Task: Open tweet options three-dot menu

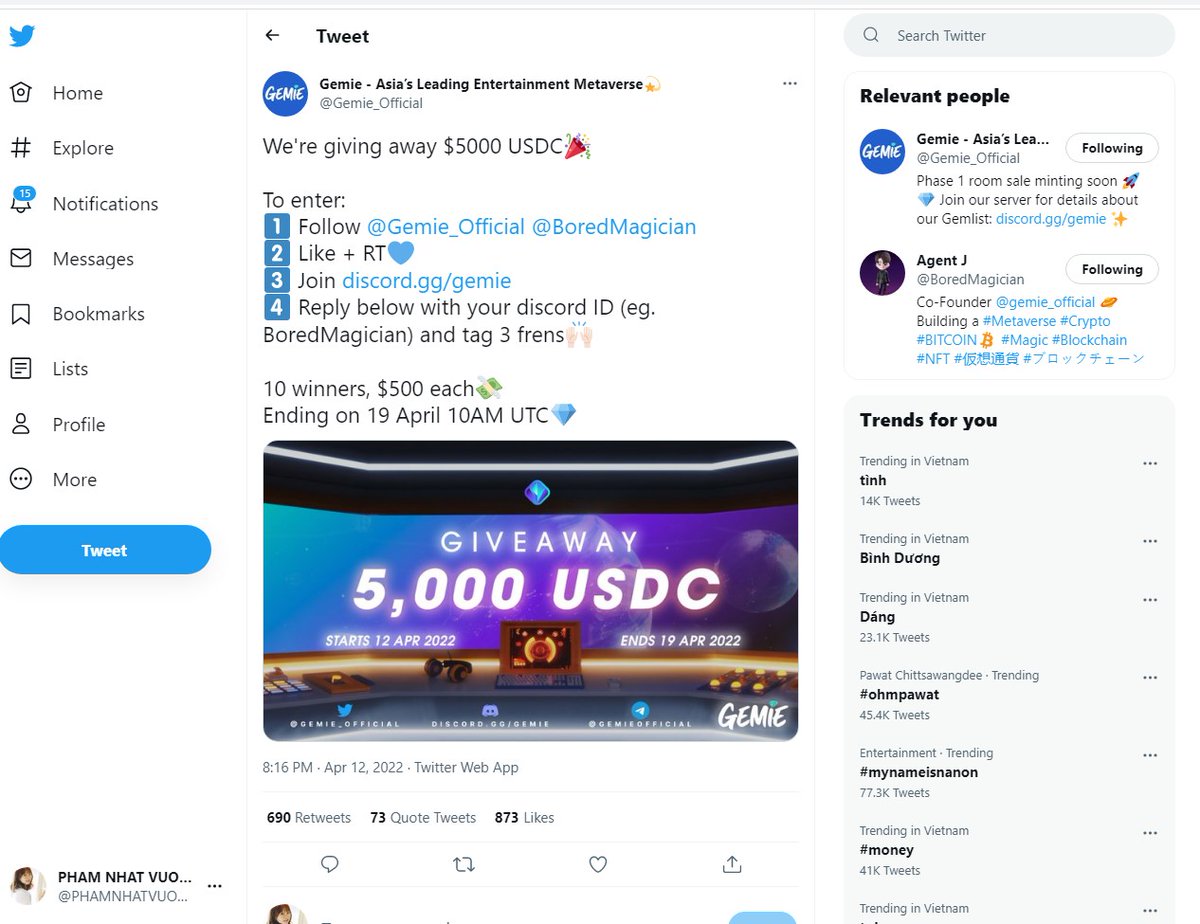Action: [x=790, y=83]
